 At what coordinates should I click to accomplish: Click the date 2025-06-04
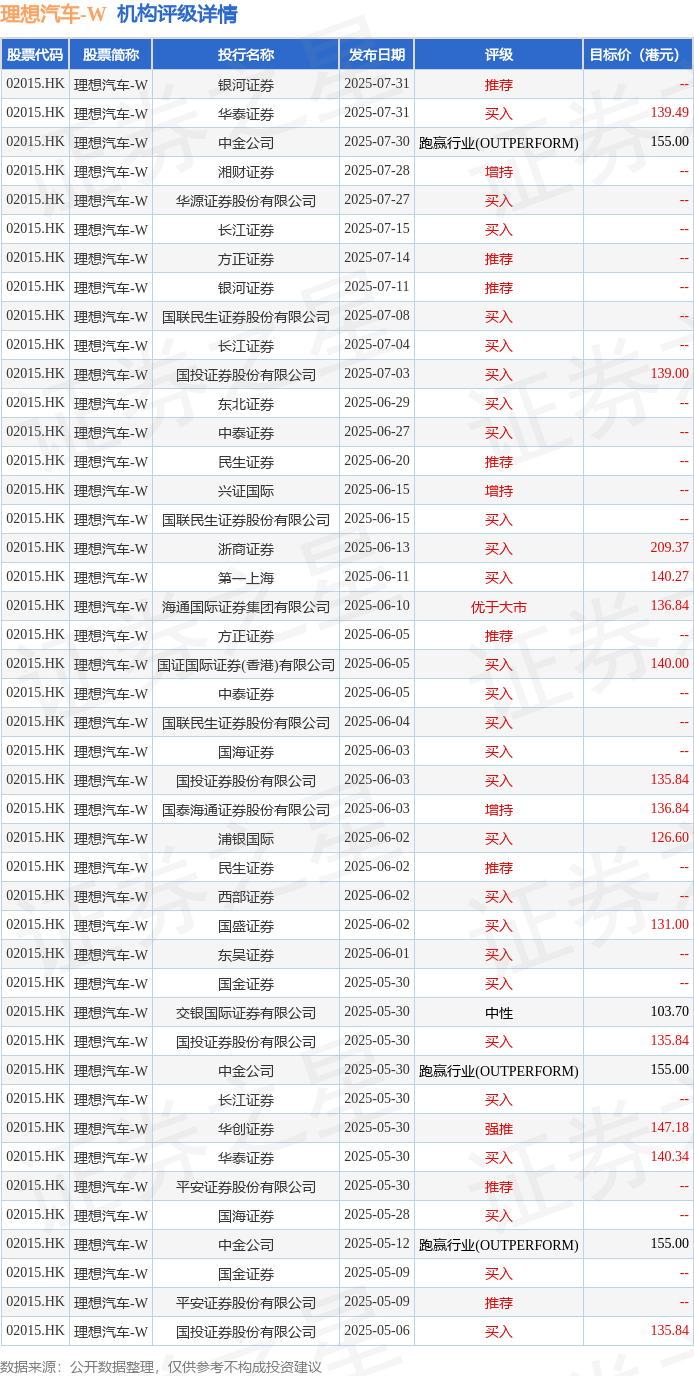(x=377, y=722)
